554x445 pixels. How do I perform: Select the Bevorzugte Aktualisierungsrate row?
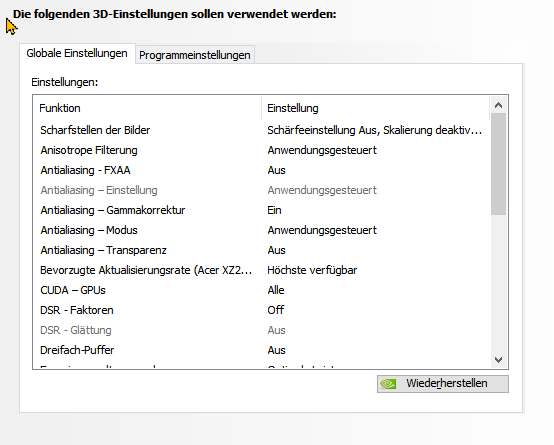[x=261, y=270]
